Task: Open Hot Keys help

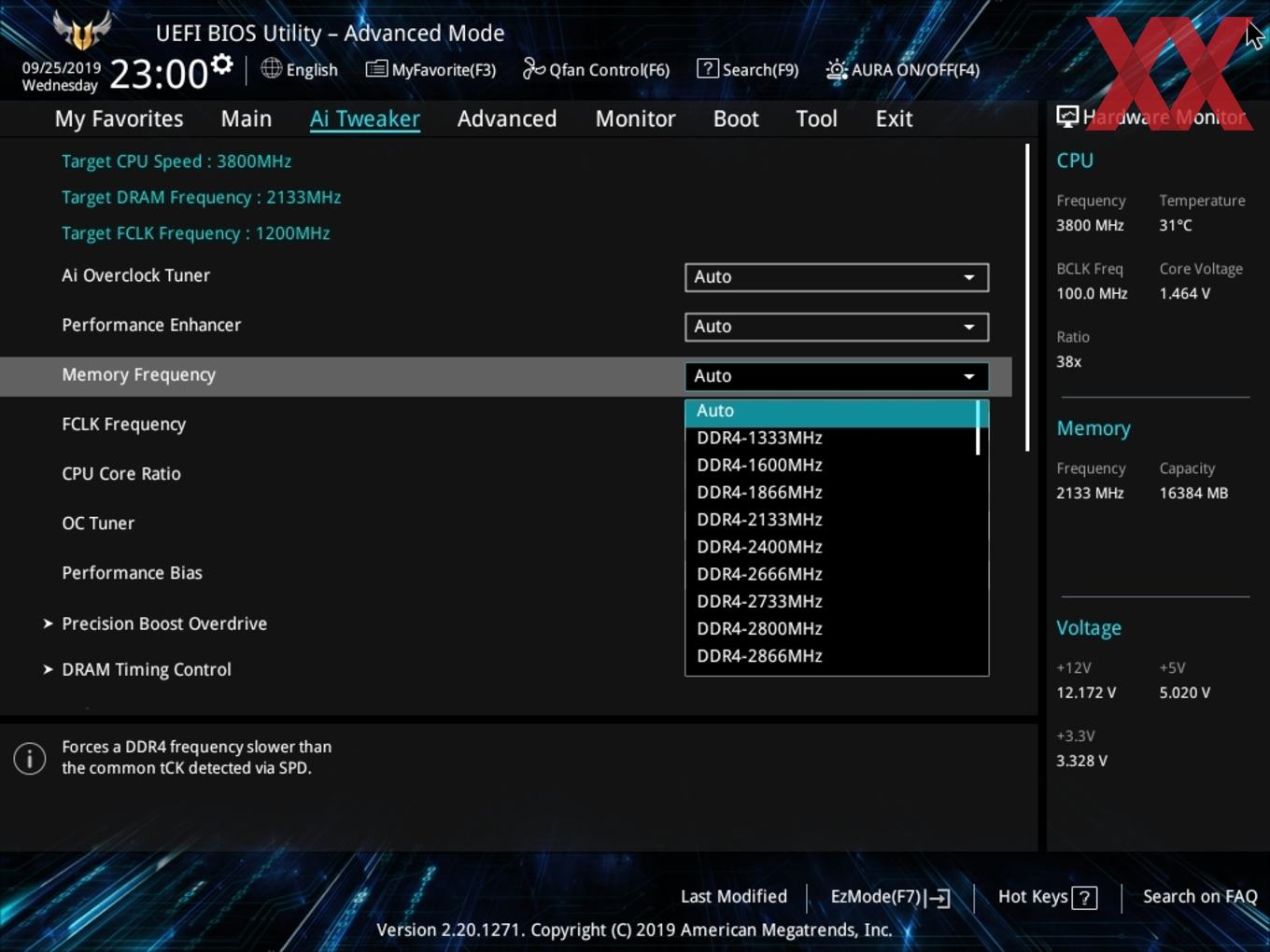Action: [1047, 897]
